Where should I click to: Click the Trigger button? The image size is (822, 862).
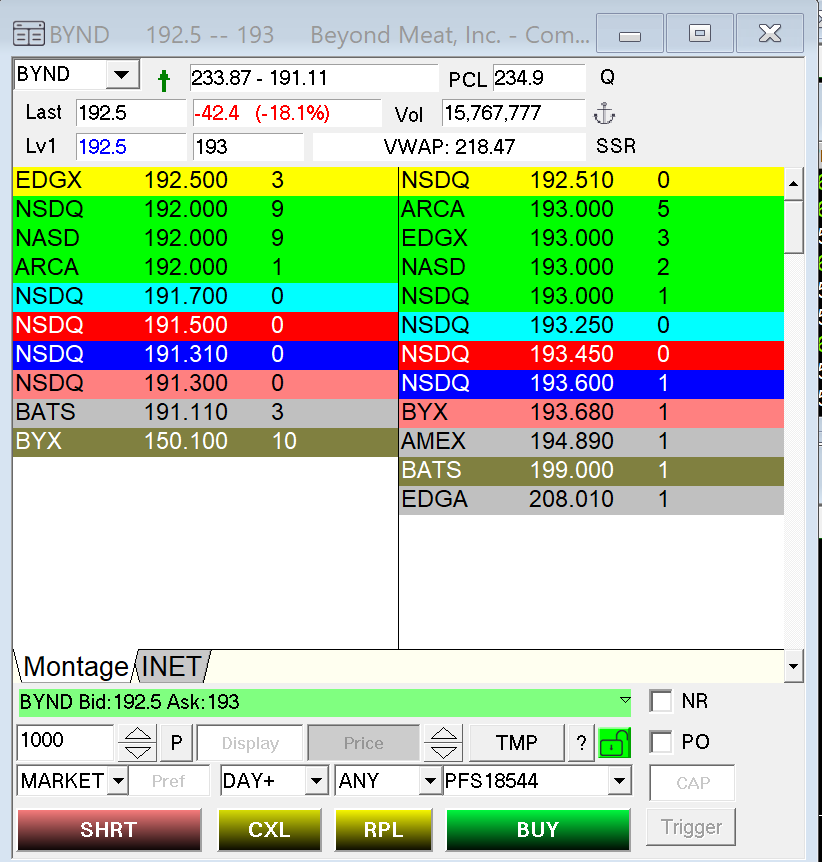[691, 827]
